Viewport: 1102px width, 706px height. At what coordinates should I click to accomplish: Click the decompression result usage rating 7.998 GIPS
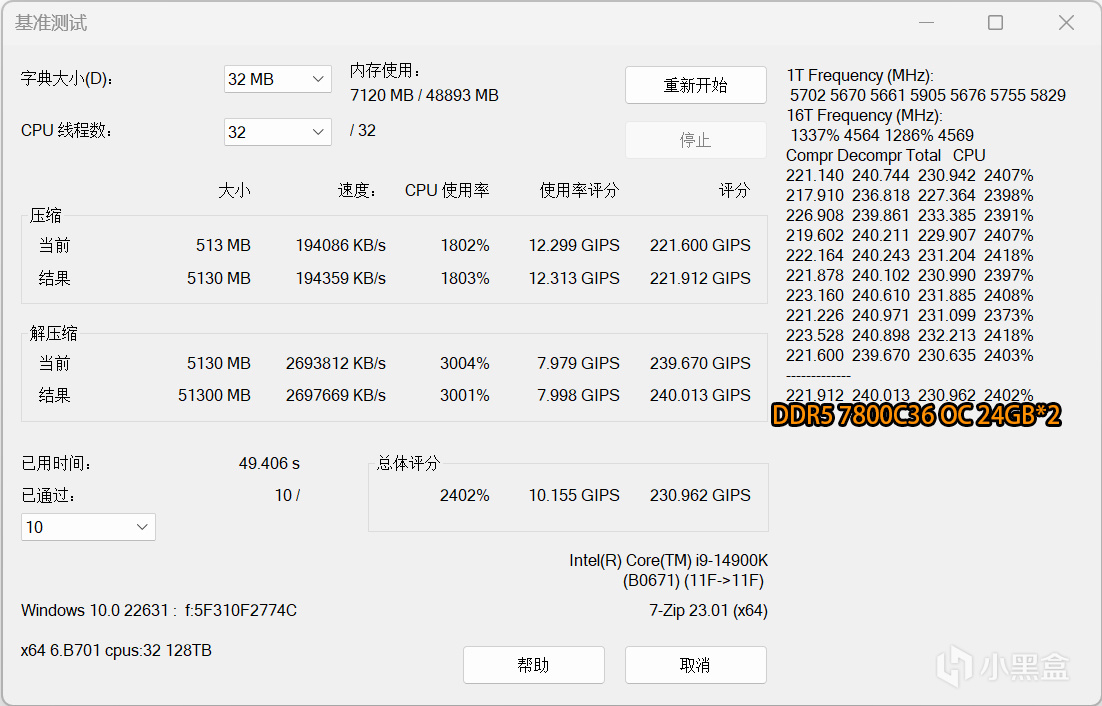pyautogui.click(x=578, y=396)
